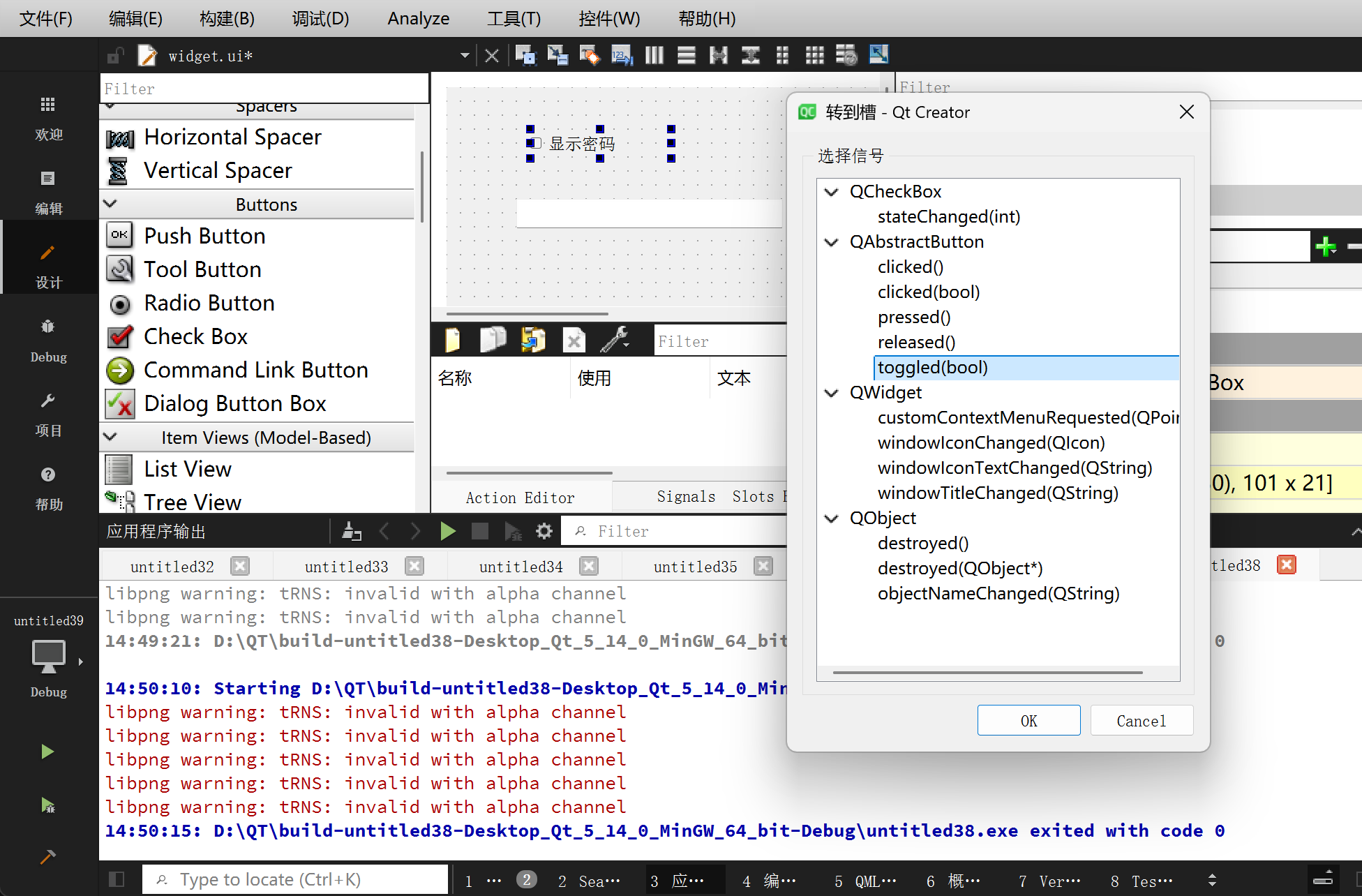Open the 构建(B) menu
The image size is (1362, 896).
(227, 19)
